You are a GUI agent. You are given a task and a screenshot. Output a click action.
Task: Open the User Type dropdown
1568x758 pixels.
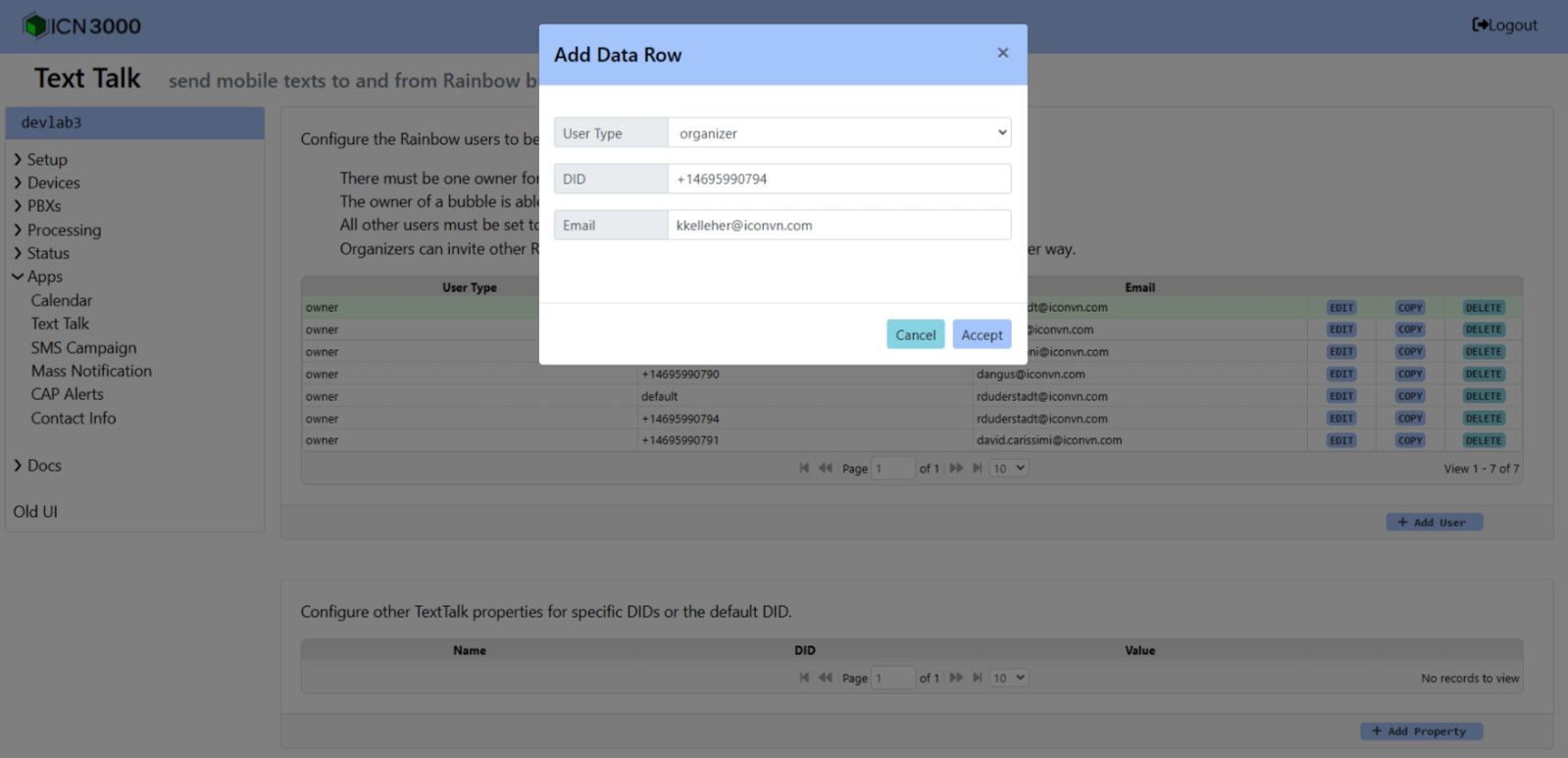click(838, 133)
